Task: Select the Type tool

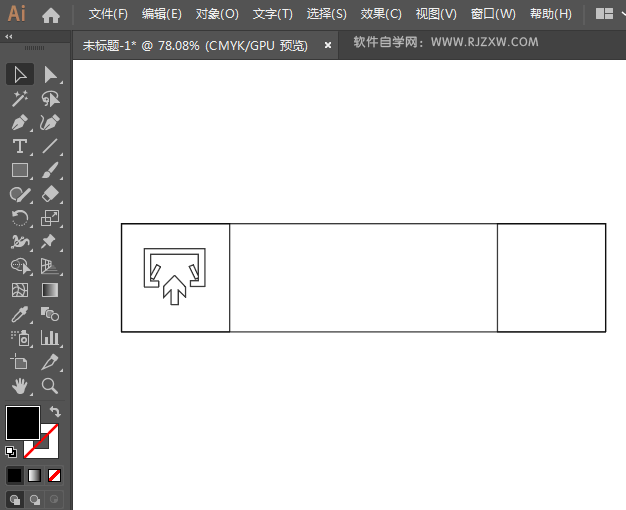Action: click(x=20, y=146)
